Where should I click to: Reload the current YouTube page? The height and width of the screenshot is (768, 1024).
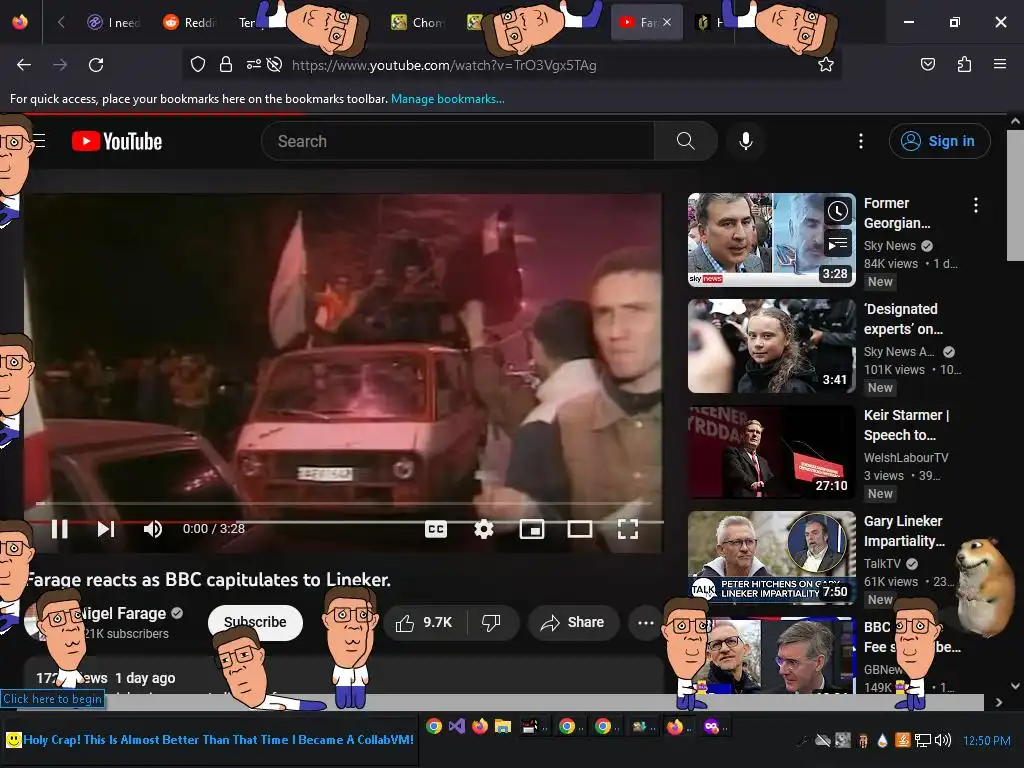(96, 65)
